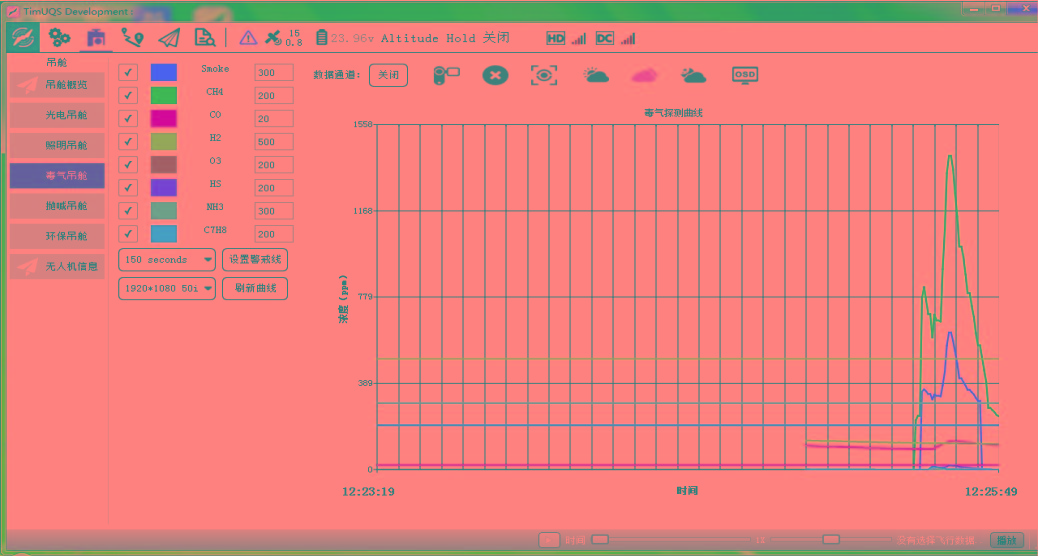Click the C7H8 threshold input field
Viewport: 1038px width, 556px height.
pos(274,234)
